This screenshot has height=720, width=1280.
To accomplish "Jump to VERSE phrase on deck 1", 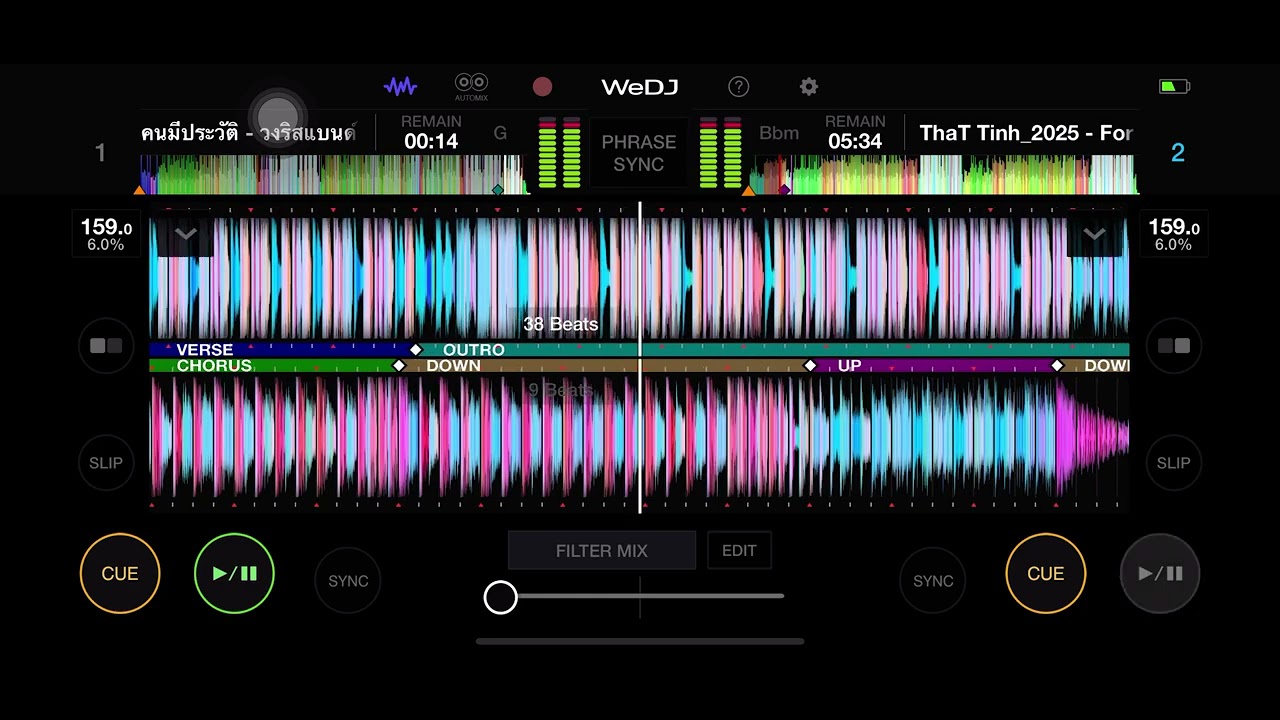I will (x=204, y=350).
